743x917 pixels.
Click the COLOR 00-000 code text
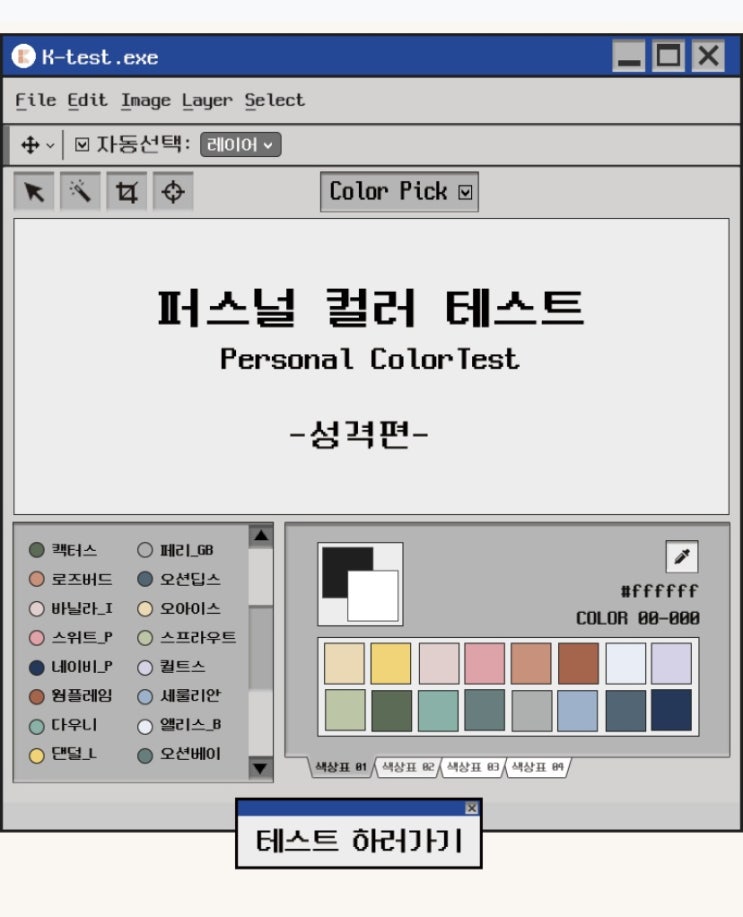[638, 618]
